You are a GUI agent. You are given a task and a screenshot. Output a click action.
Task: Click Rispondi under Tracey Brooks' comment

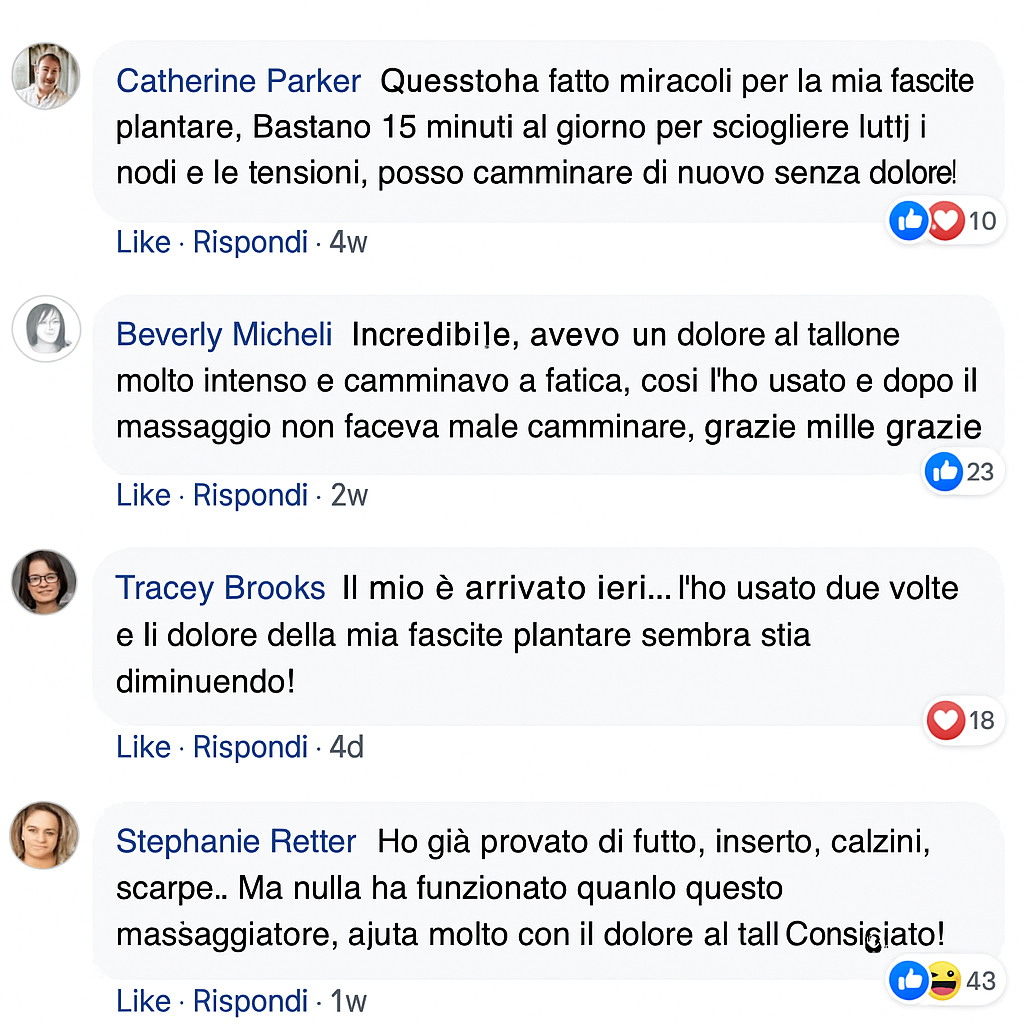click(250, 747)
